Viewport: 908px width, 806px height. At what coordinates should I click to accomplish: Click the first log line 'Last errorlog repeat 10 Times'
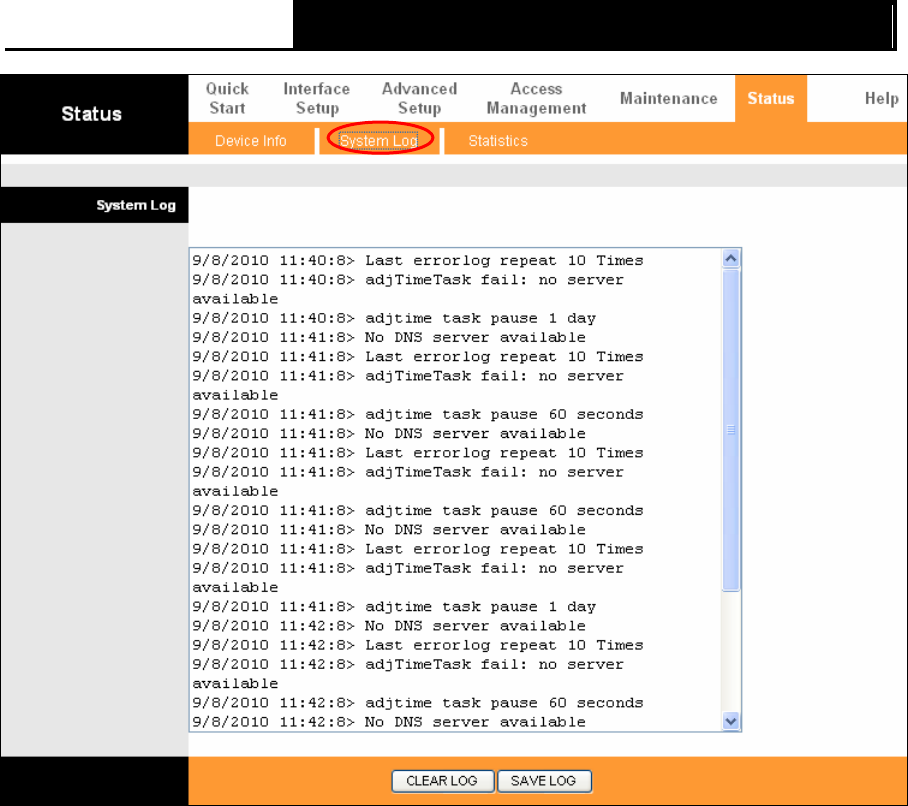click(418, 261)
